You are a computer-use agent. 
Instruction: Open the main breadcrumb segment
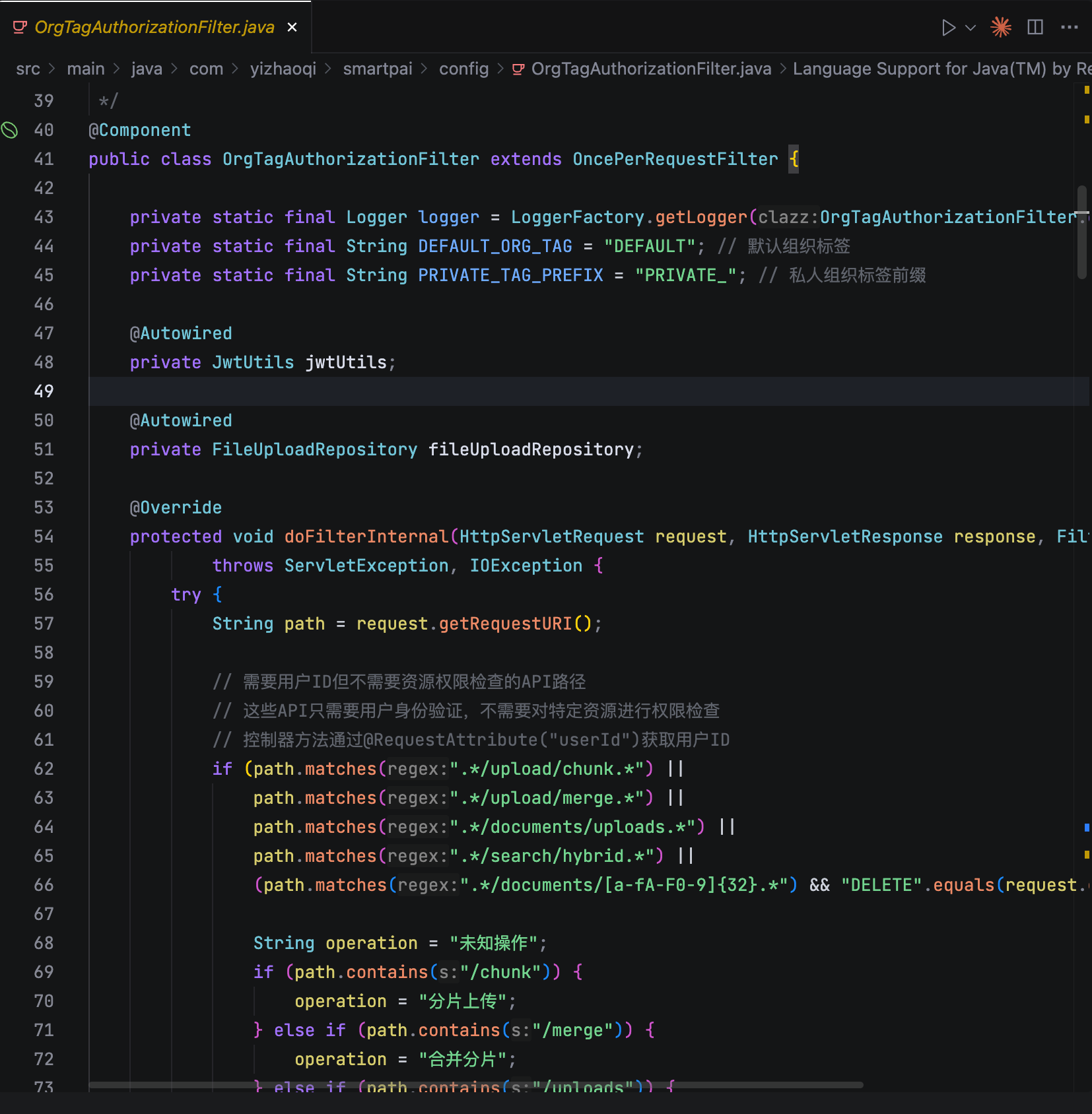[x=85, y=69]
